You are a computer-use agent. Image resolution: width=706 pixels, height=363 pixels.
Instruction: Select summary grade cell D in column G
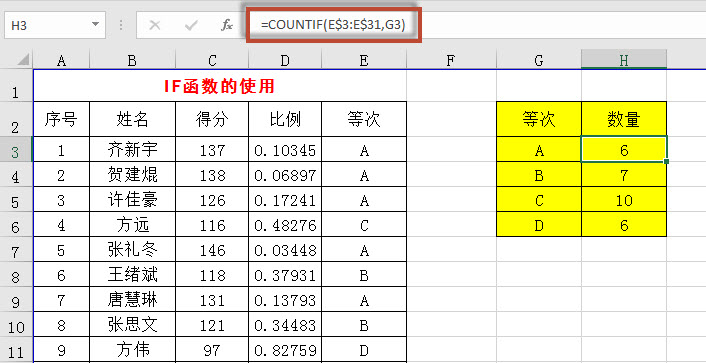pos(539,225)
